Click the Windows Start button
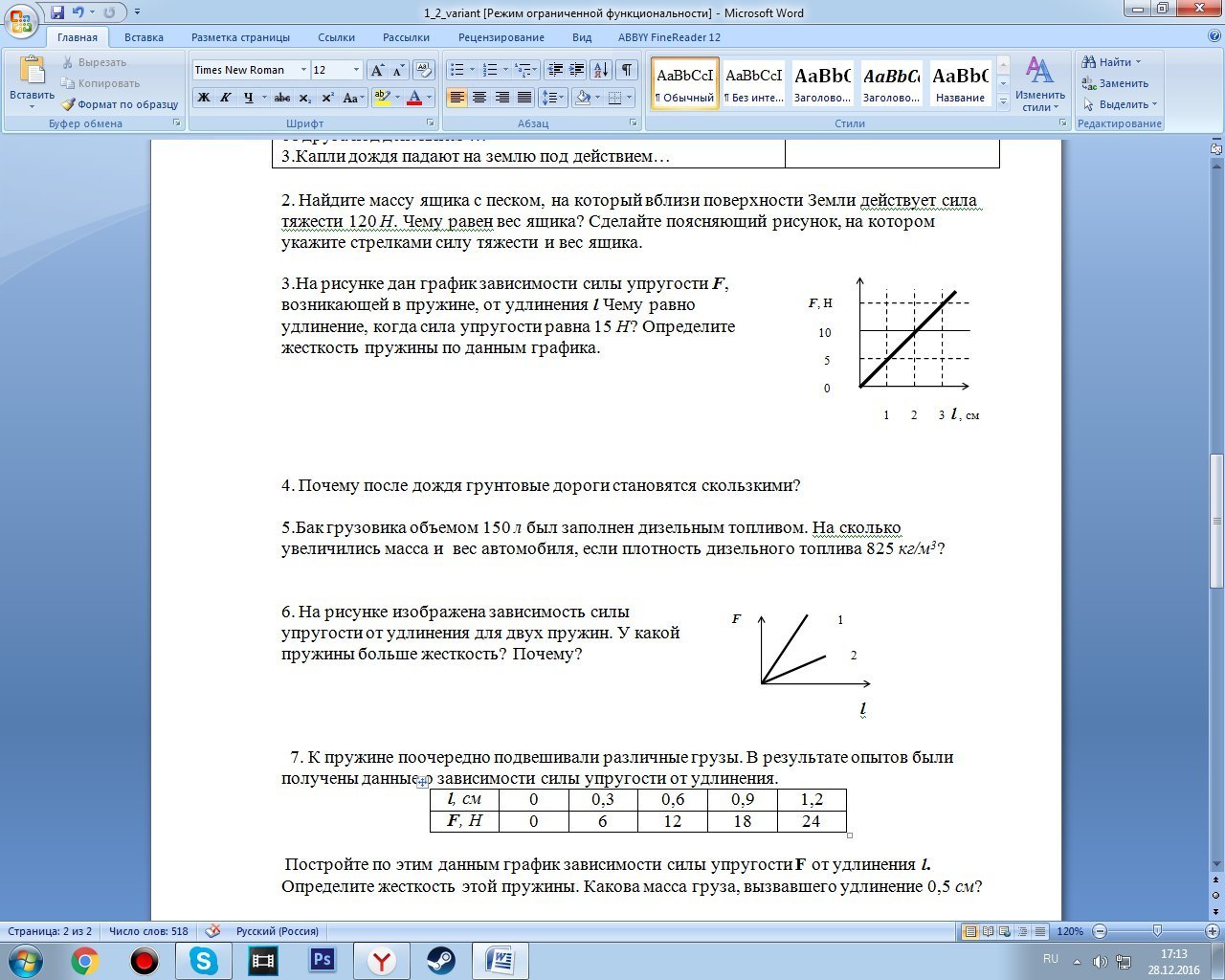 (x=25, y=960)
